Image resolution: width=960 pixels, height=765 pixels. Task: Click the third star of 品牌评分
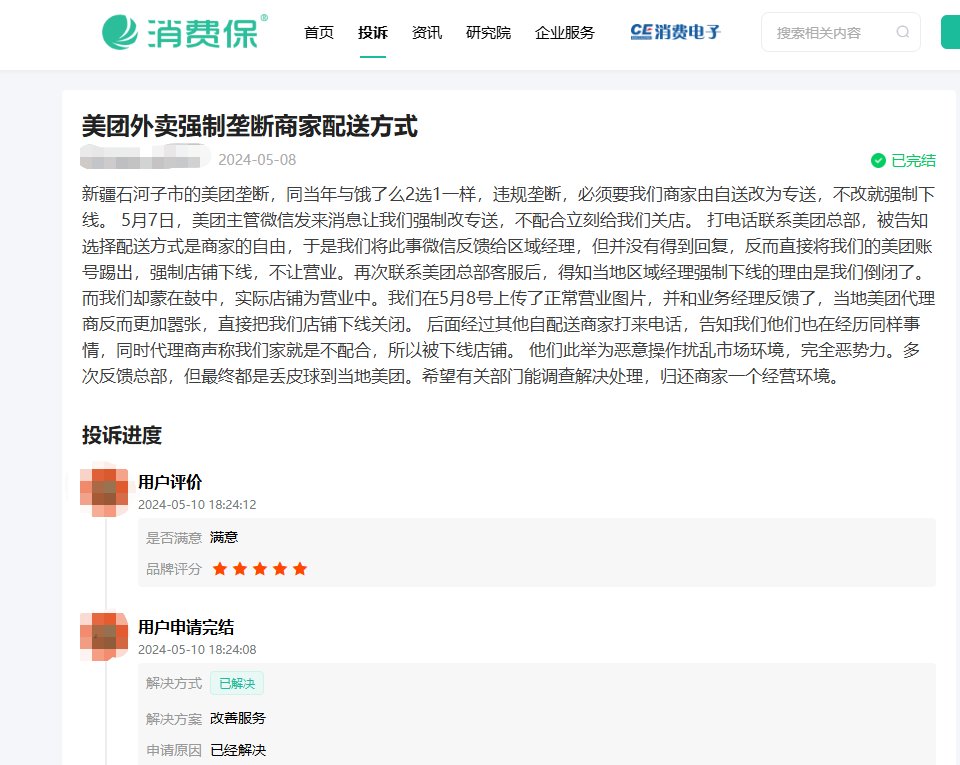pos(260,569)
